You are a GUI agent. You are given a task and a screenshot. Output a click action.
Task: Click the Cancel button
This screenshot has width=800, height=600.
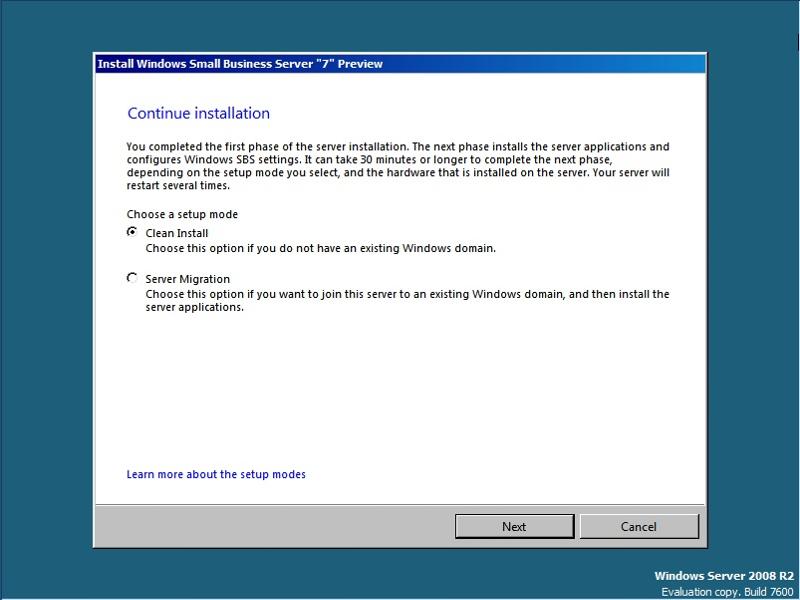(639, 526)
